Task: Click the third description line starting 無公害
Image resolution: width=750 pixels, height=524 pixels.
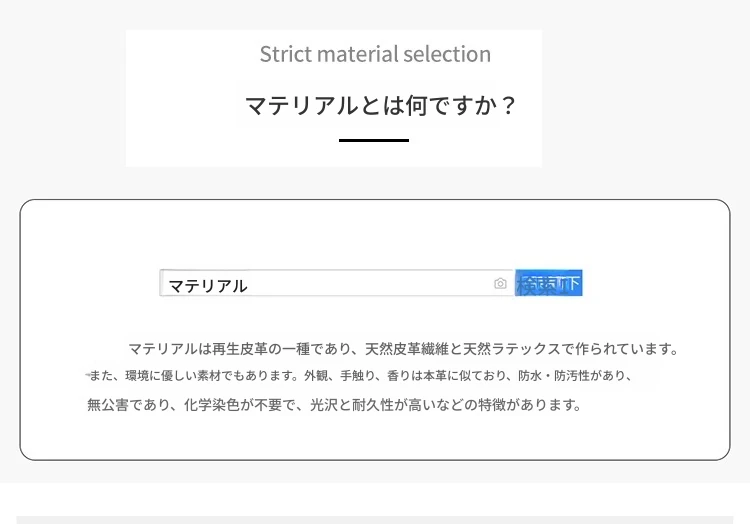Action: [334, 405]
